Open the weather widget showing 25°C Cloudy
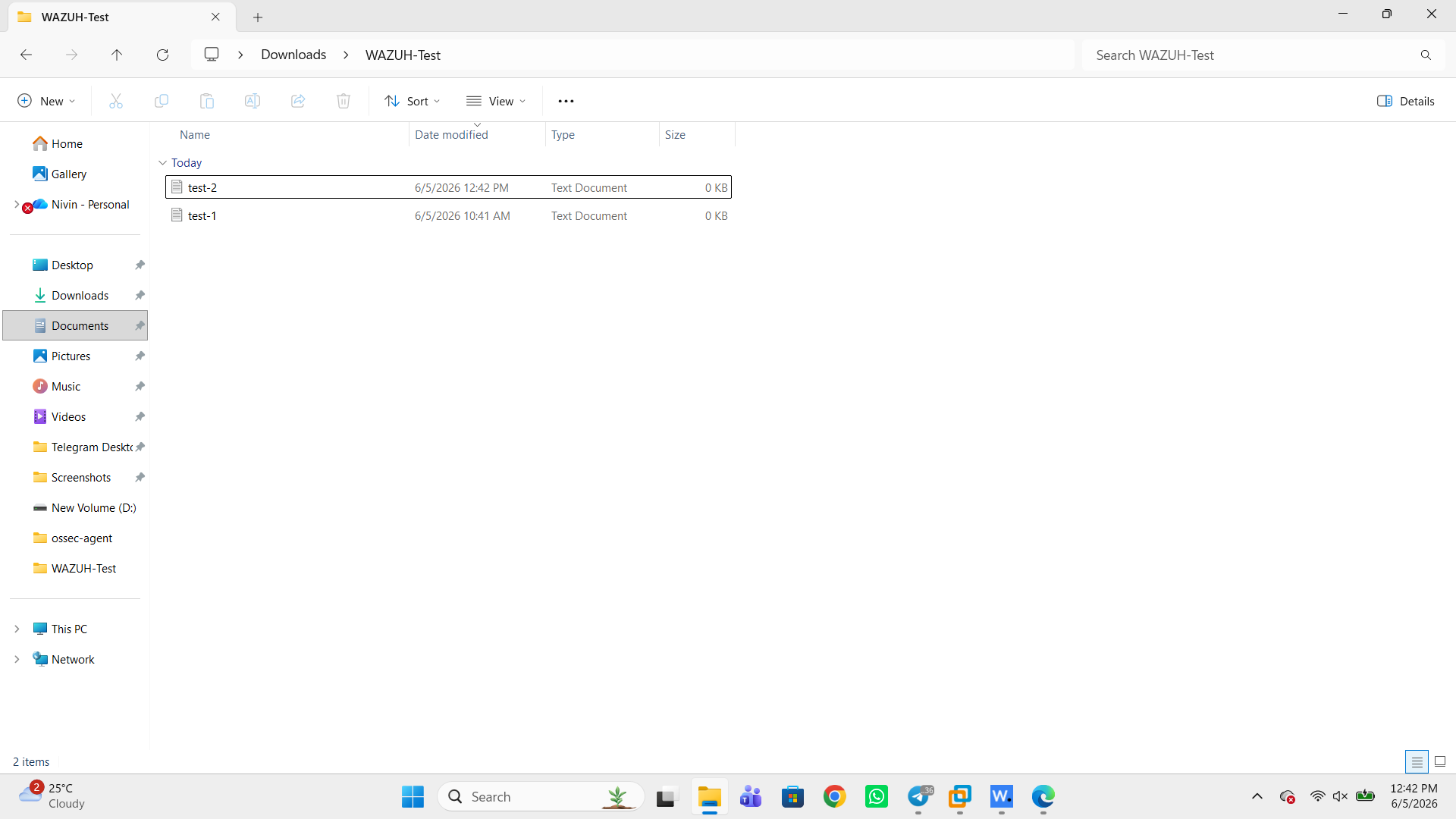Image resolution: width=1456 pixels, height=819 pixels. 52,796
